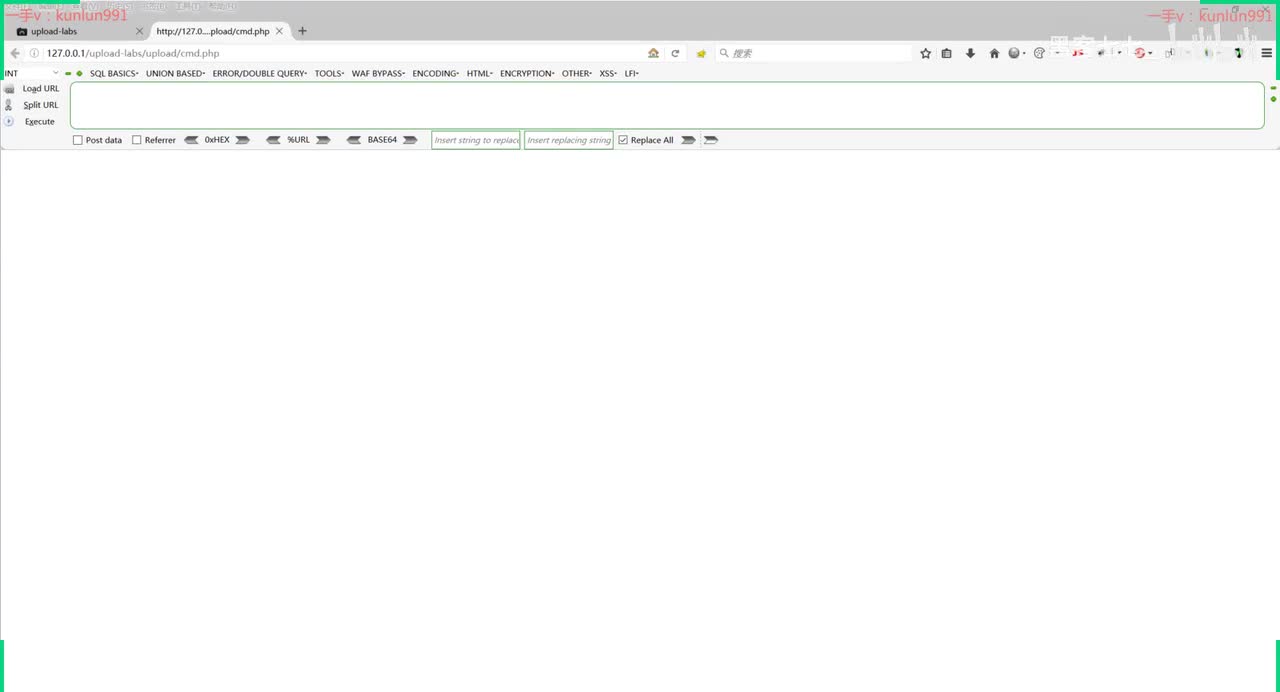
Task: Decode BASE64 with left arrow
Action: pyautogui.click(x=354, y=140)
